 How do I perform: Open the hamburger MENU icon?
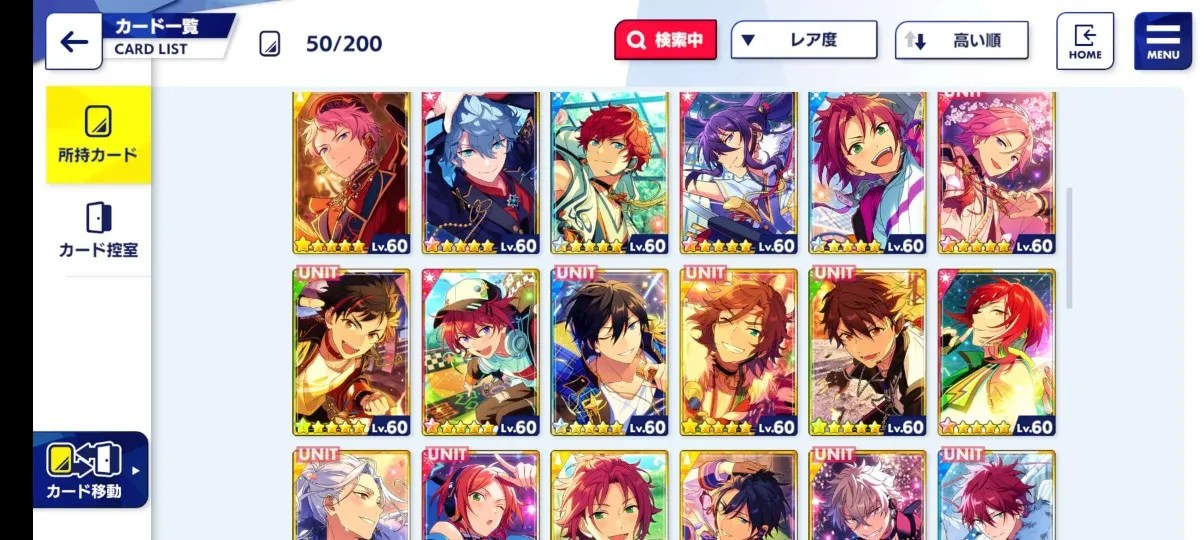(1162, 41)
